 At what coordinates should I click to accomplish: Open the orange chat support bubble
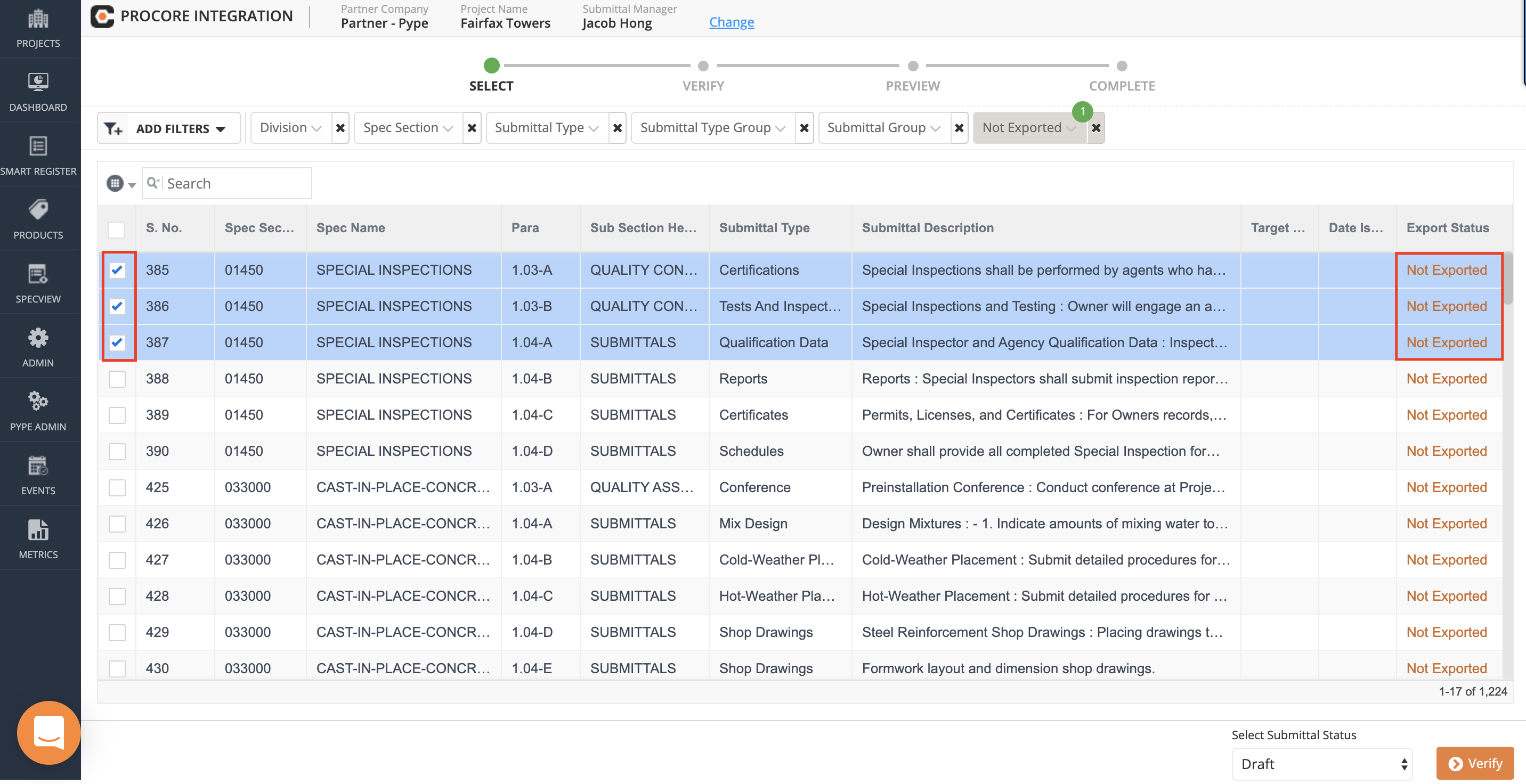pos(48,732)
